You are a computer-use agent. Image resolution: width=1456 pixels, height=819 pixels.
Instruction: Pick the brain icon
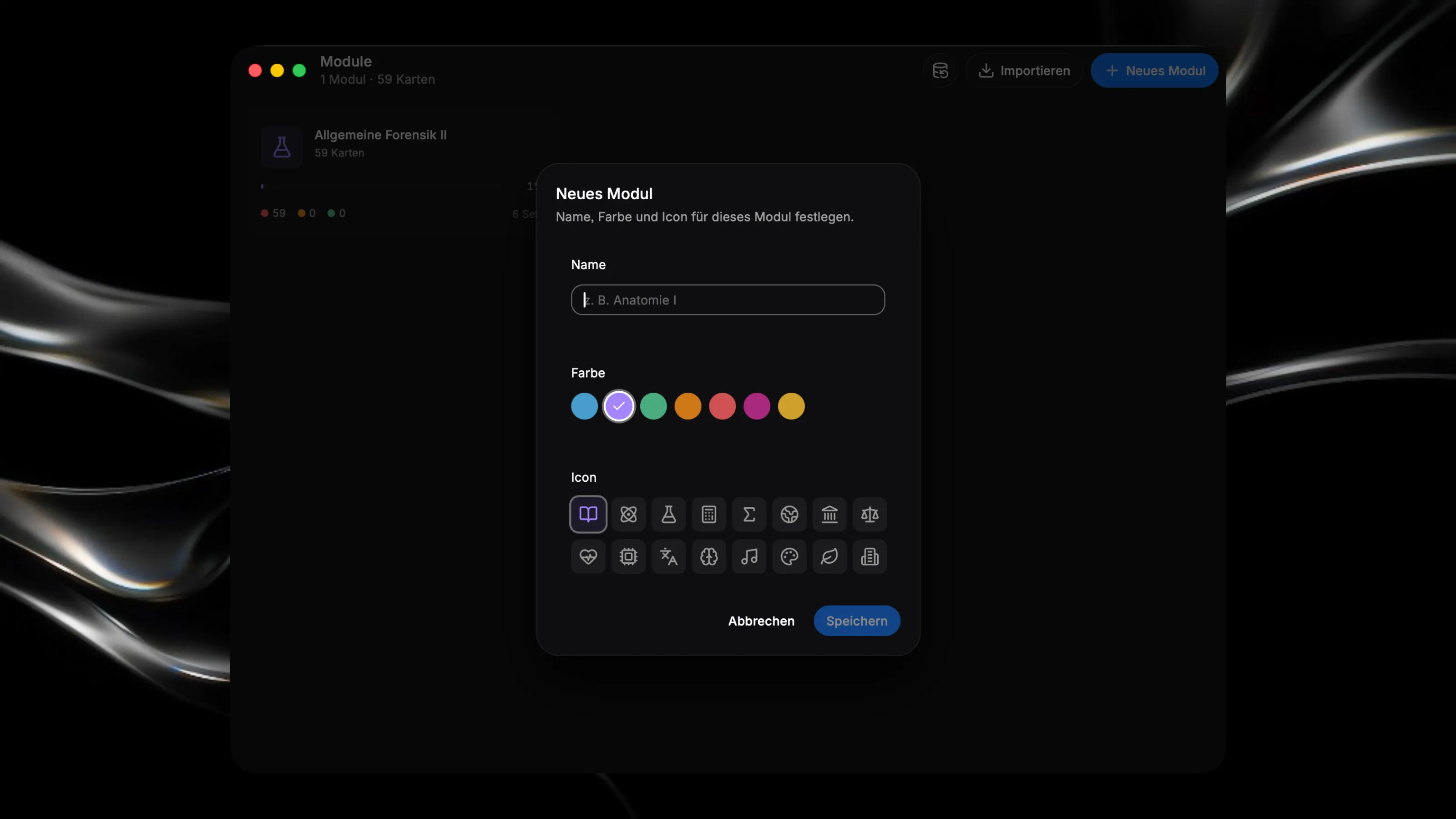click(709, 557)
